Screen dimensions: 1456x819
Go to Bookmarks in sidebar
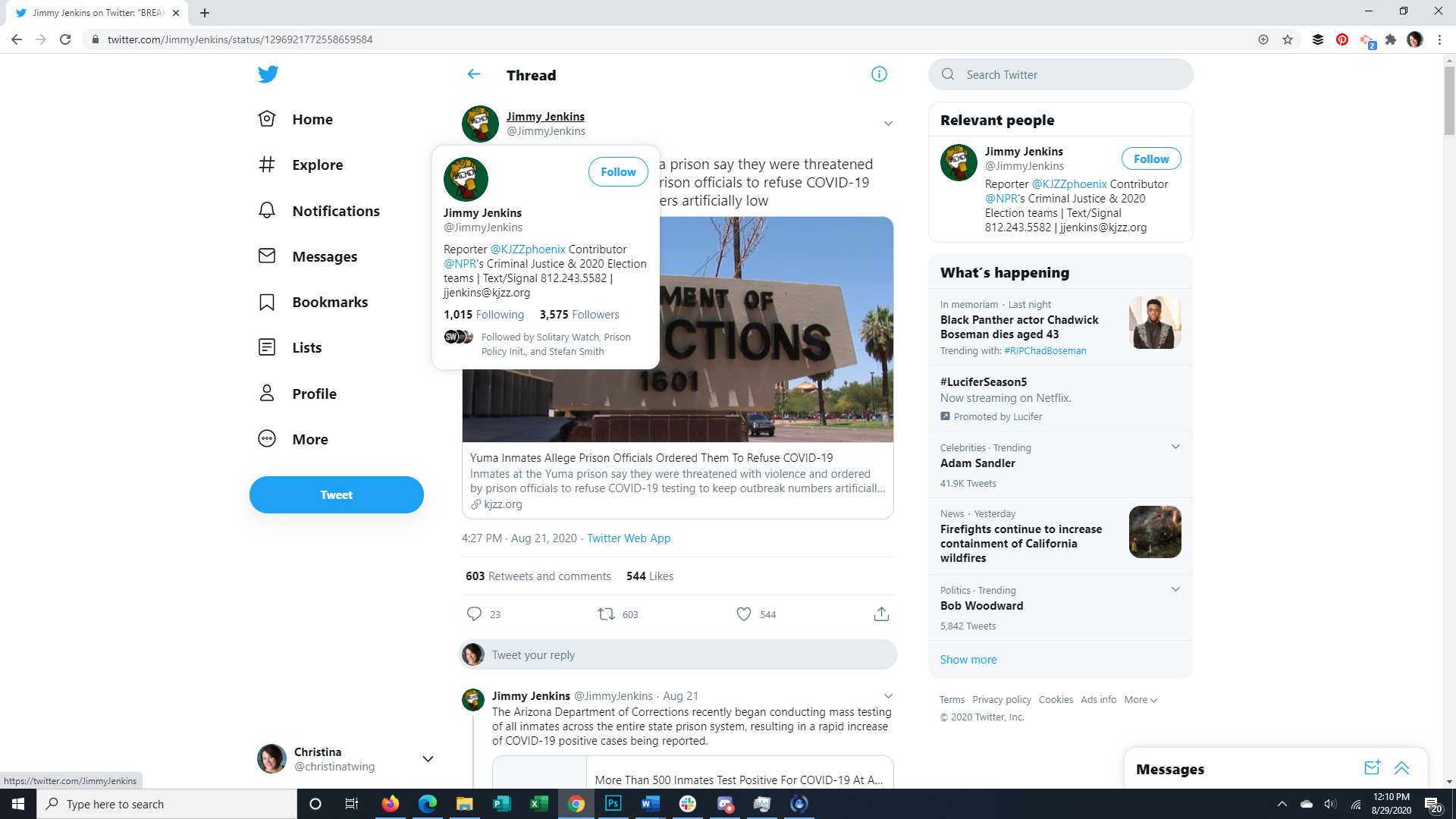click(x=330, y=302)
